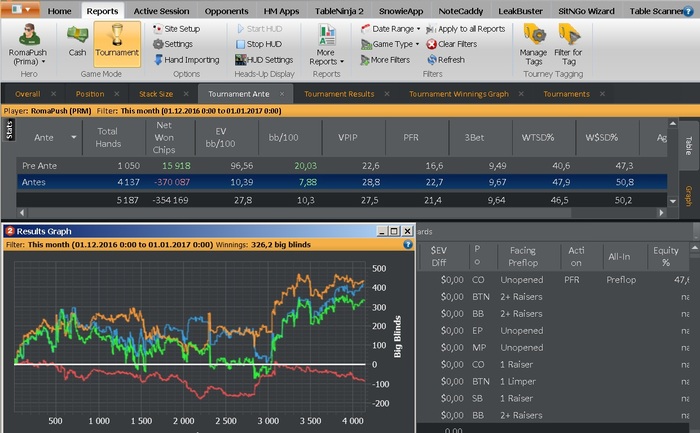
Task: Close the Overall report tab
Action: point(54,94)
